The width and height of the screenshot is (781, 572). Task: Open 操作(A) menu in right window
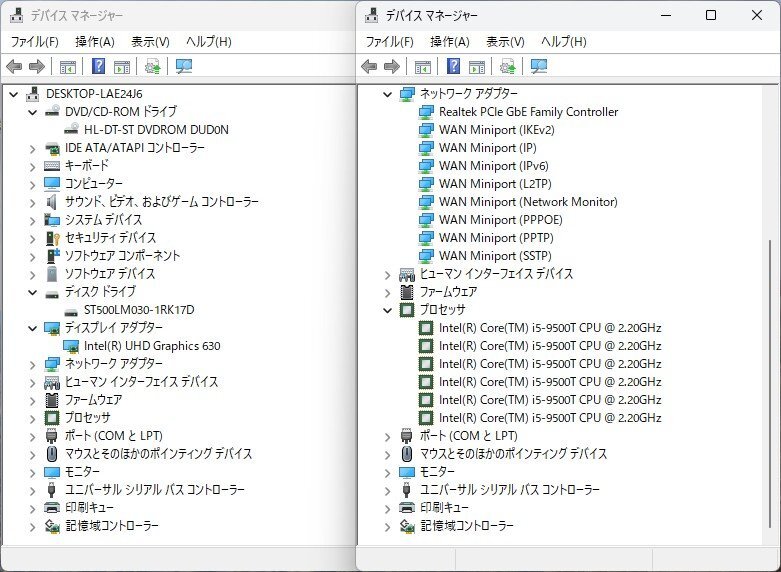(450, 42)
